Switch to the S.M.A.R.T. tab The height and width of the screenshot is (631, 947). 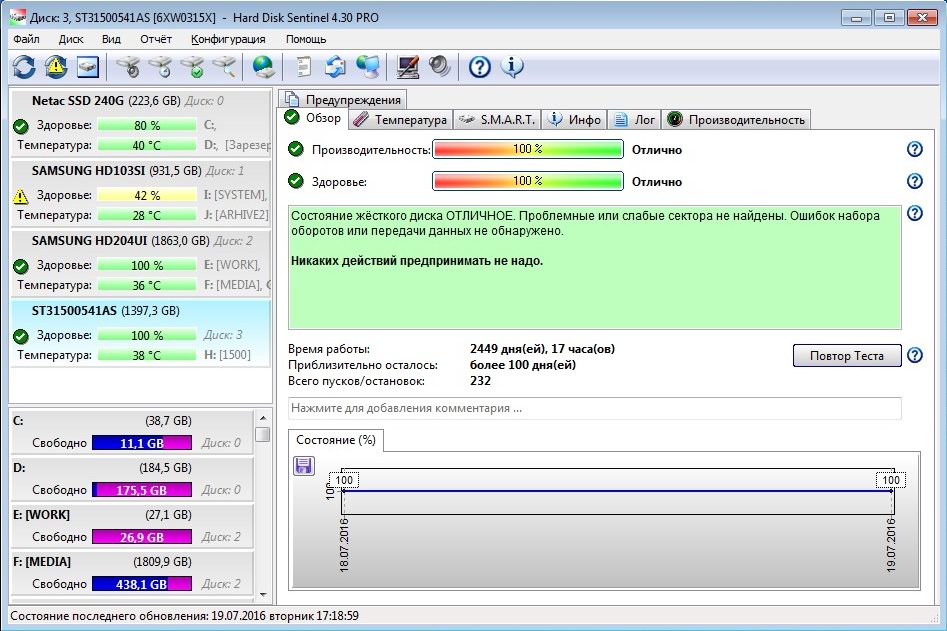(x=497, y=119)
